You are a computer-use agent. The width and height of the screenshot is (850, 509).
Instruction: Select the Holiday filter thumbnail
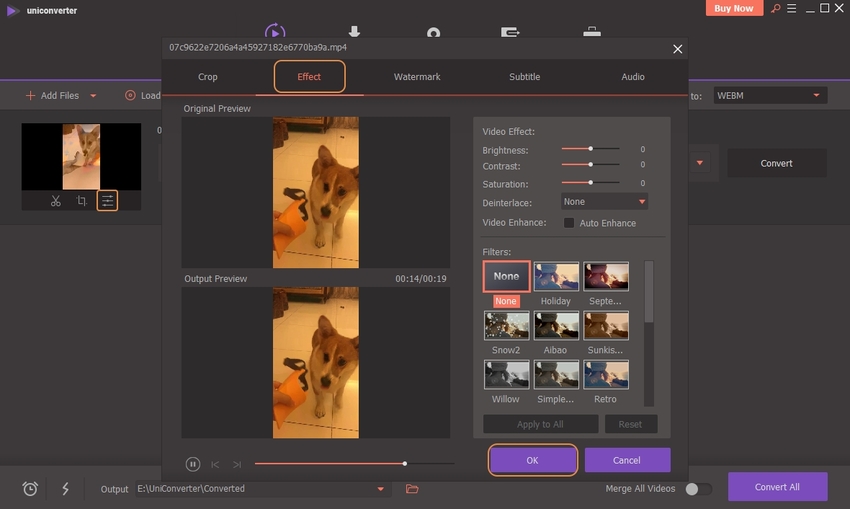[556, 277]
